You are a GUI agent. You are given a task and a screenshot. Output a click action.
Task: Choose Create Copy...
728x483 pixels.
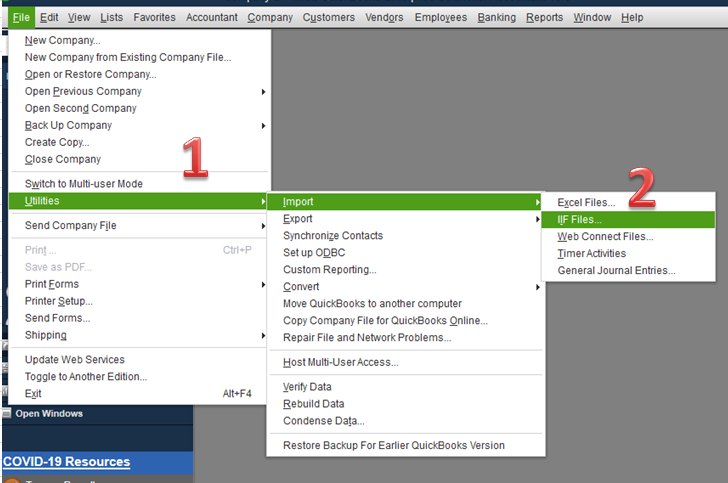click(x=139, y=142)
